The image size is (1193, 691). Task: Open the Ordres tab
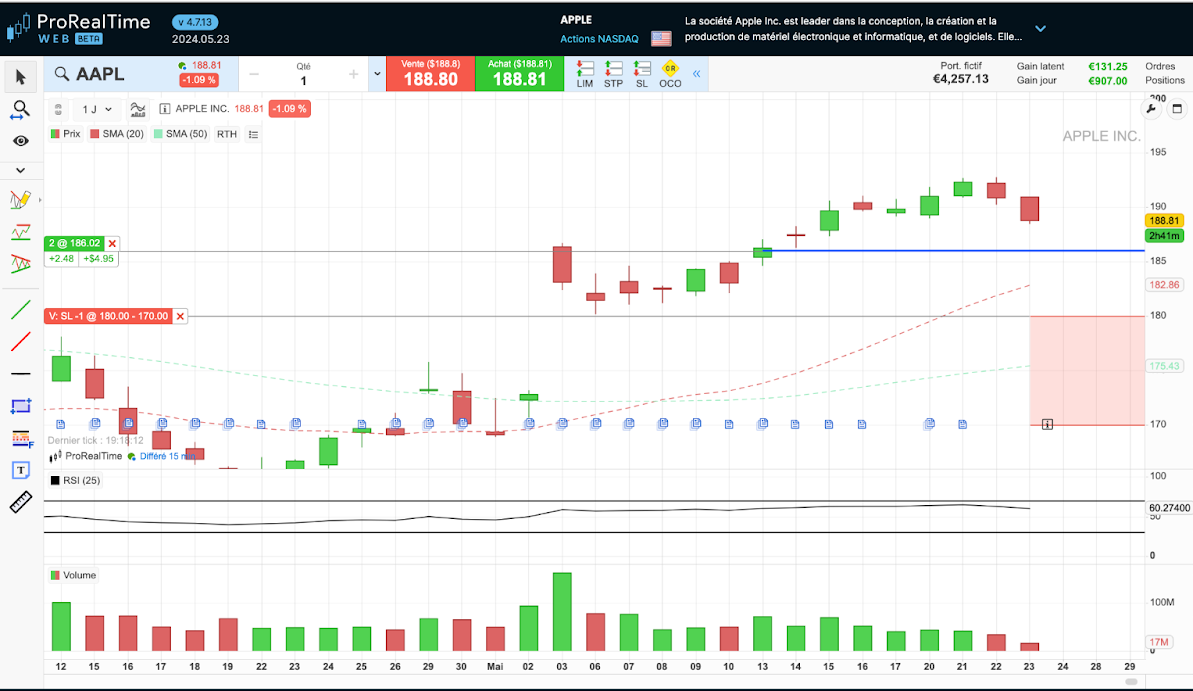[x=1160, y=66]
